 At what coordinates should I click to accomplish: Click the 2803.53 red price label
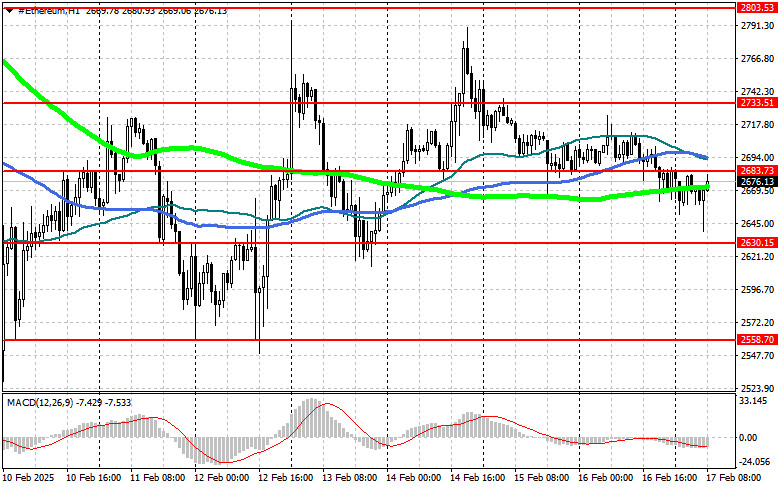pos(758,7)
